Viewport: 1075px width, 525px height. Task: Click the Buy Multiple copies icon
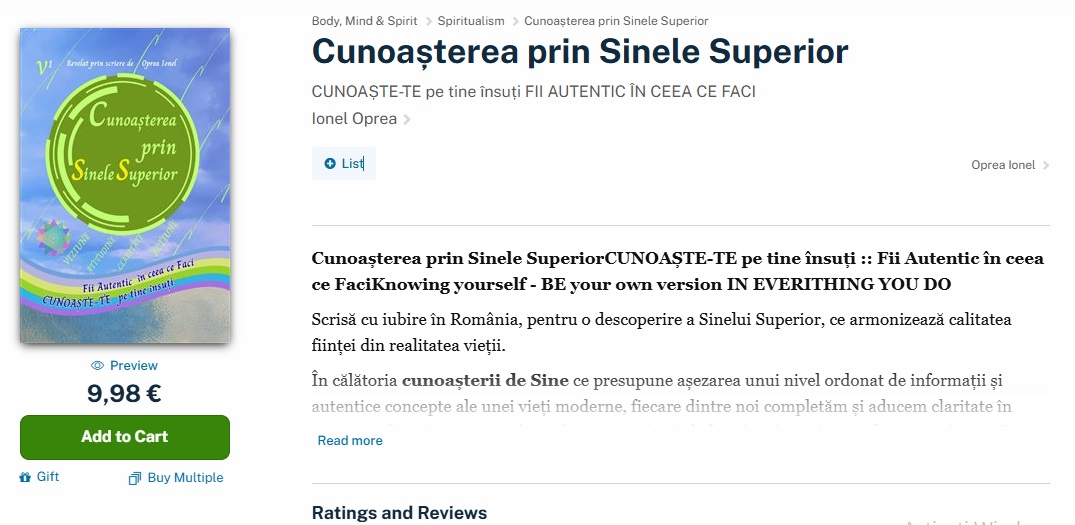click(x=135, y=478)
